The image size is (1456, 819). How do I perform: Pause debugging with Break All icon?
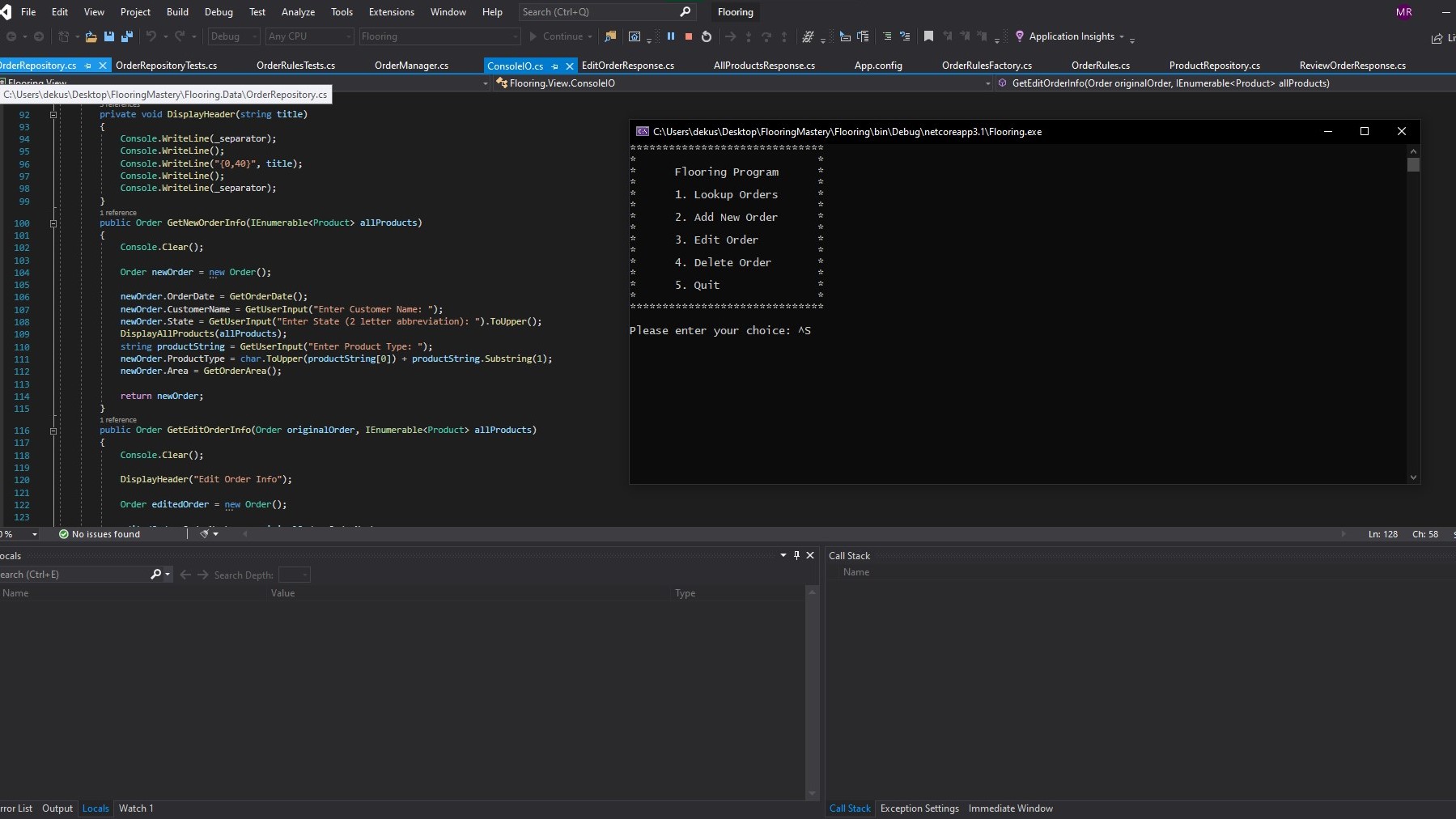click(670, 36)
